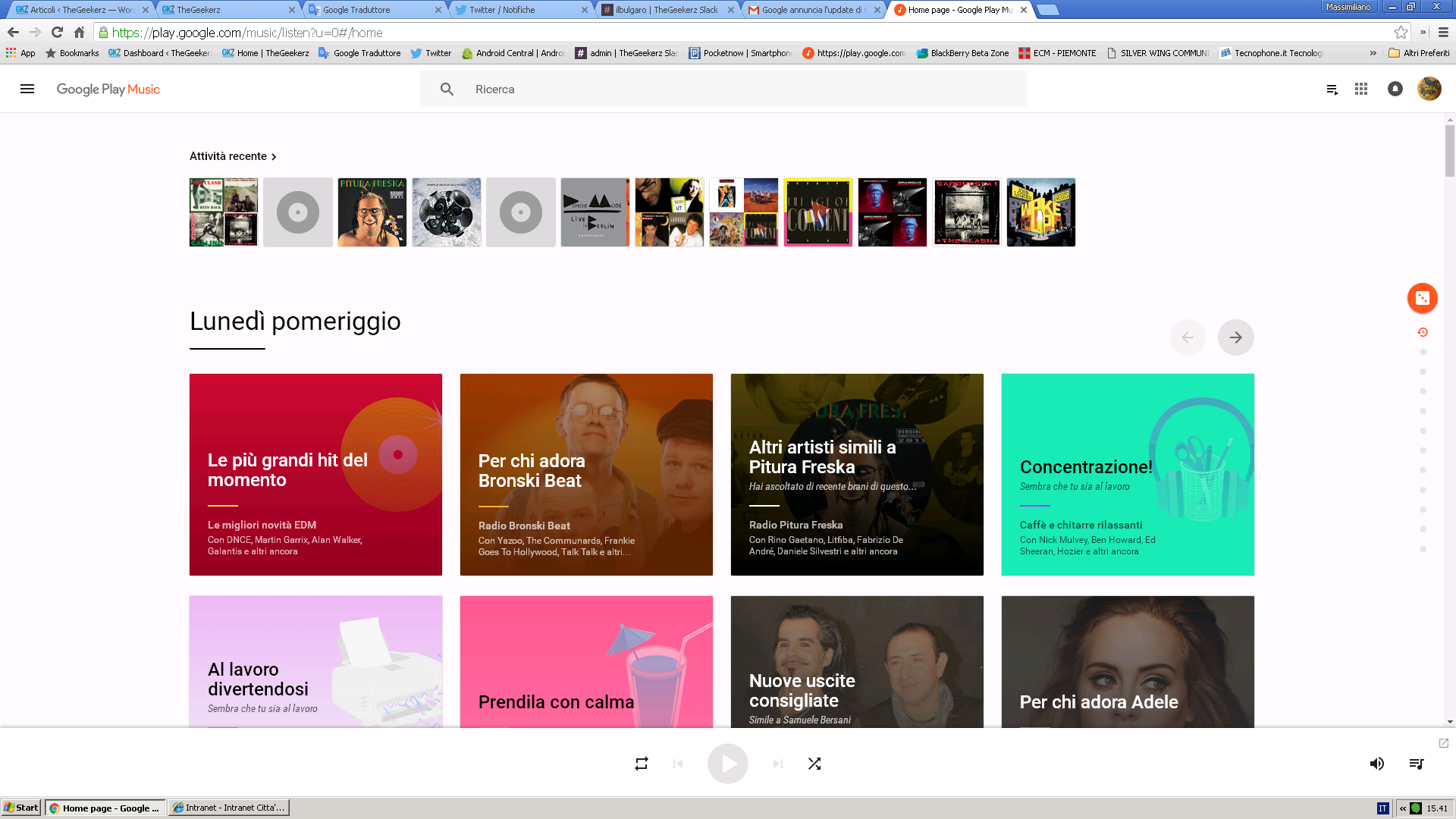Open the Prendila con calma card
The width and height of the screenshot is (1456, 819).
pos(586,662)
